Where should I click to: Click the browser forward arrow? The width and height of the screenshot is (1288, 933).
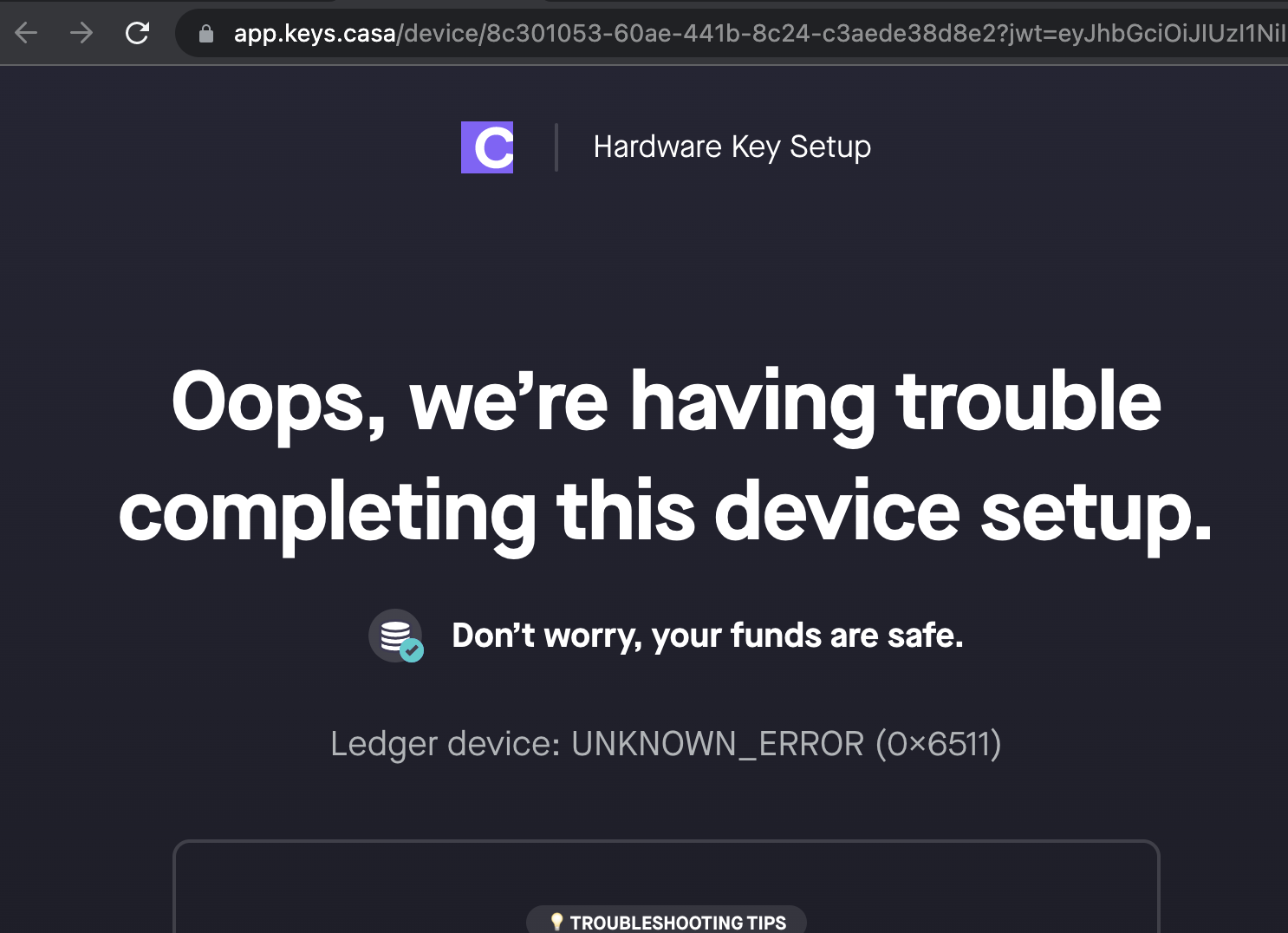(81, 32)
